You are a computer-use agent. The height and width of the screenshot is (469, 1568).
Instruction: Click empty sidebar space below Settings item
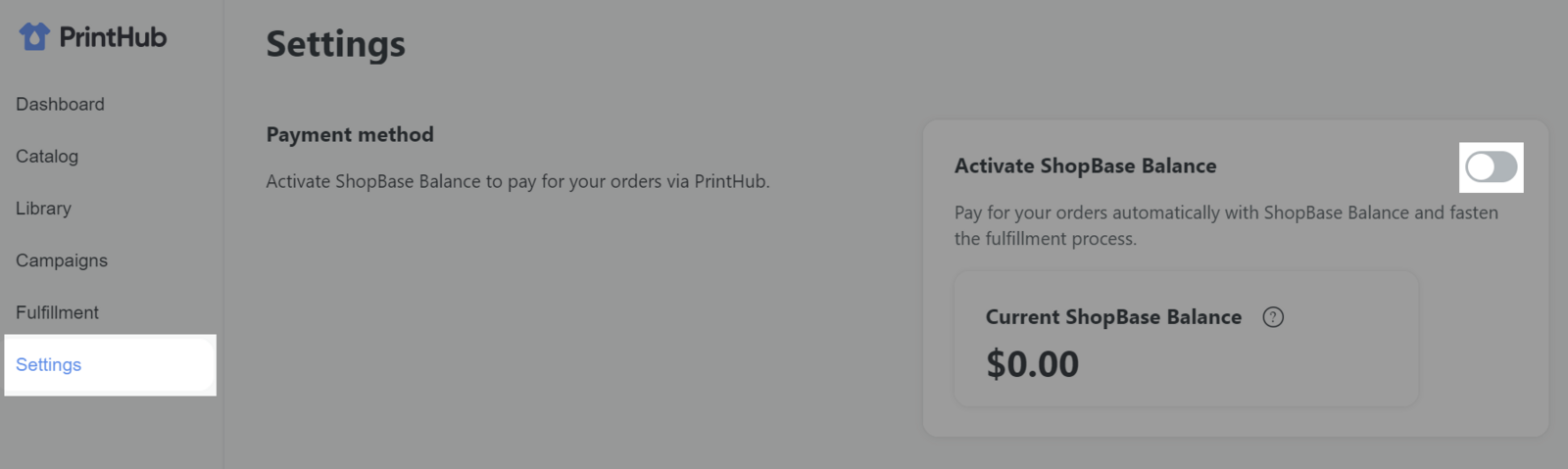click(x=110, y=431)
